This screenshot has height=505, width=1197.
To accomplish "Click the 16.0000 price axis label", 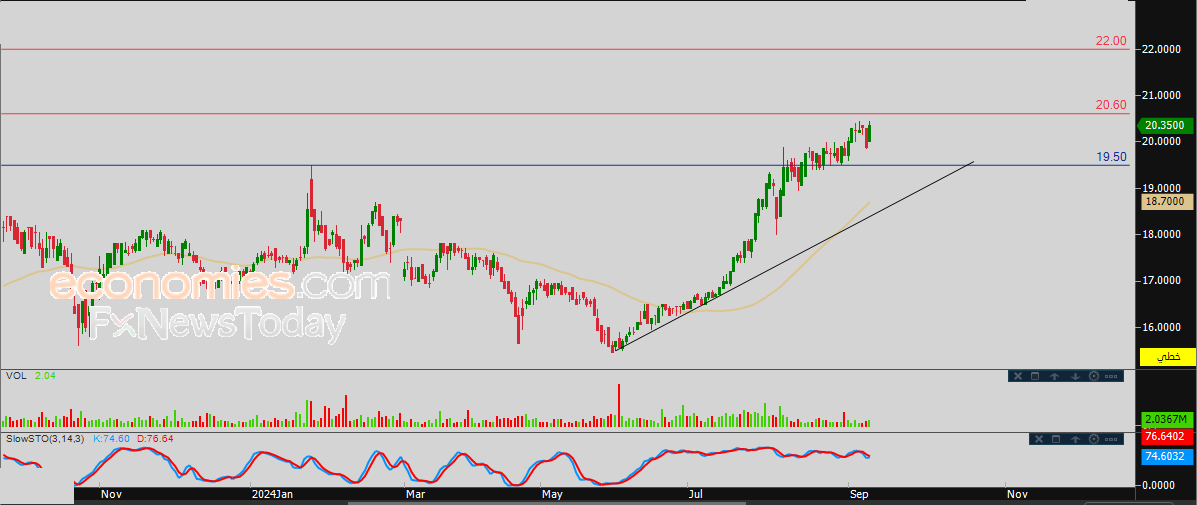I will click(x=1161, y=327).
